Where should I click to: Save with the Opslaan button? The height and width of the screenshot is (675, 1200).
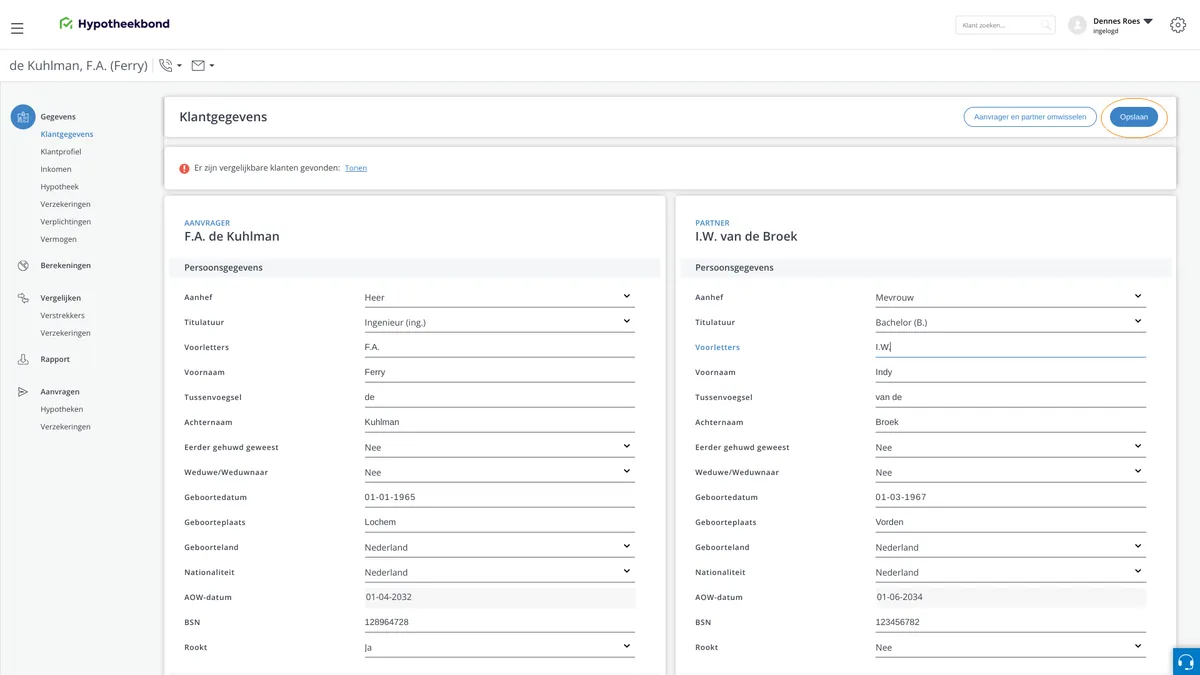(1134, 117)
